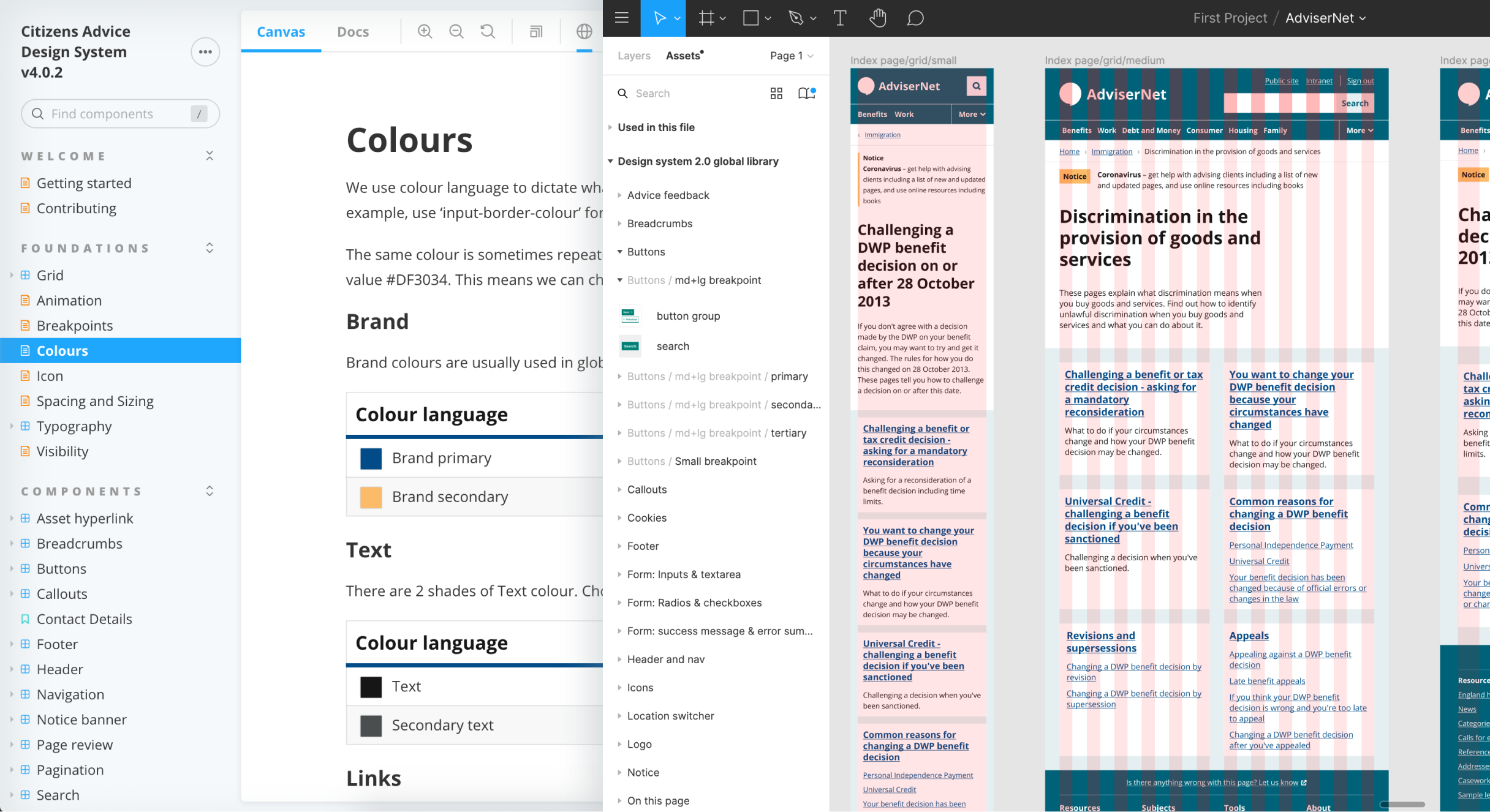Expand Buttons / Small breakpoint group
Screen dimensions: 1490x812
[619, 461]
